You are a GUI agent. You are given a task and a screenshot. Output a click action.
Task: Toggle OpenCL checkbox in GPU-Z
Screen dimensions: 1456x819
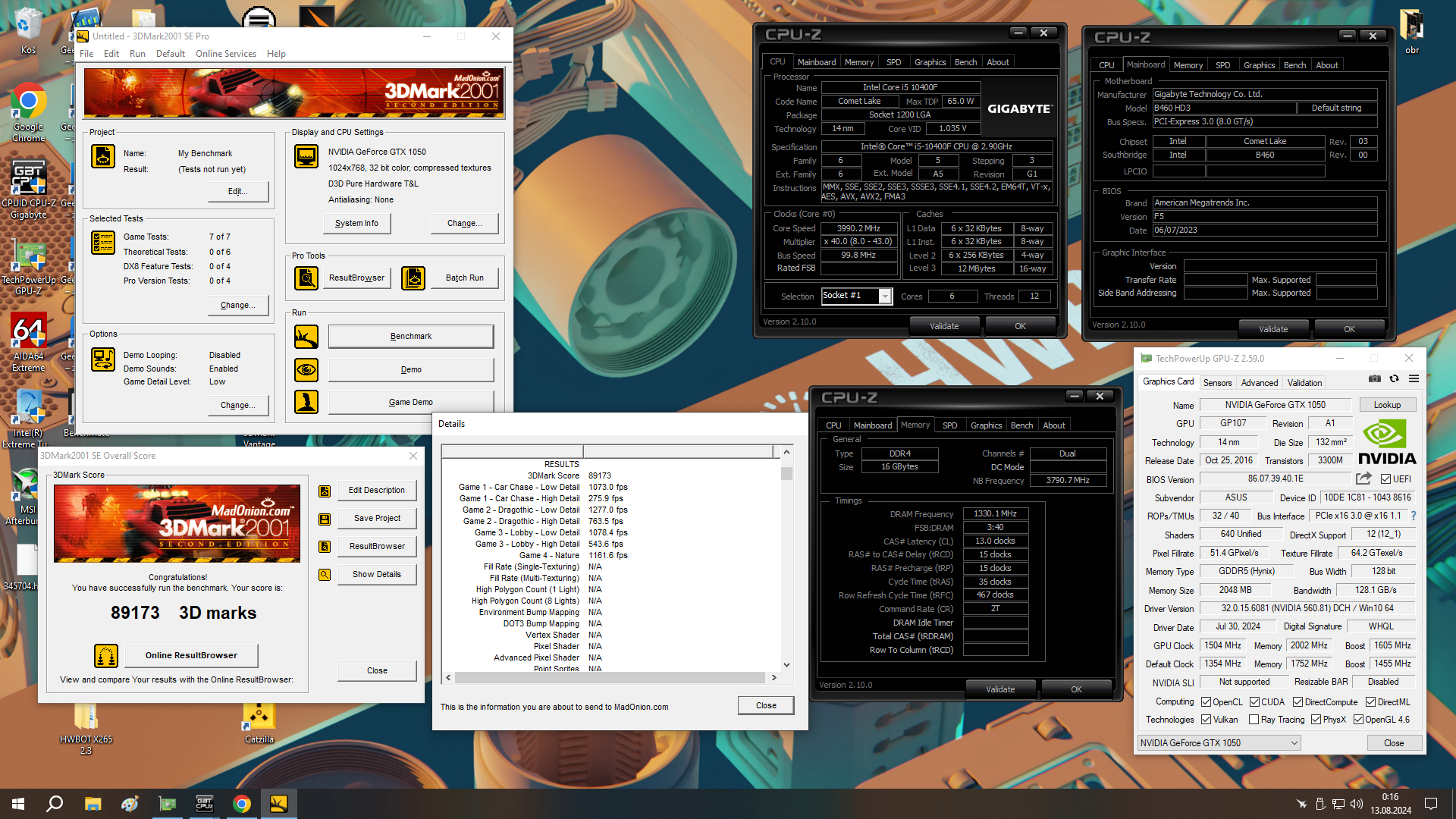click(1206, 702)
